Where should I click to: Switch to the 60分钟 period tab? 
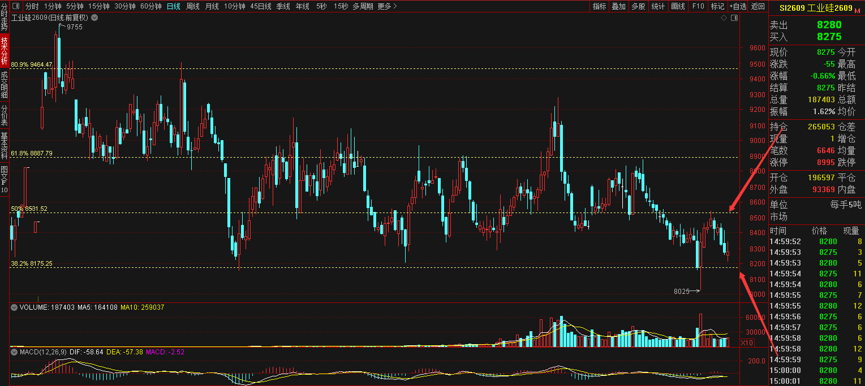(151, 7)
